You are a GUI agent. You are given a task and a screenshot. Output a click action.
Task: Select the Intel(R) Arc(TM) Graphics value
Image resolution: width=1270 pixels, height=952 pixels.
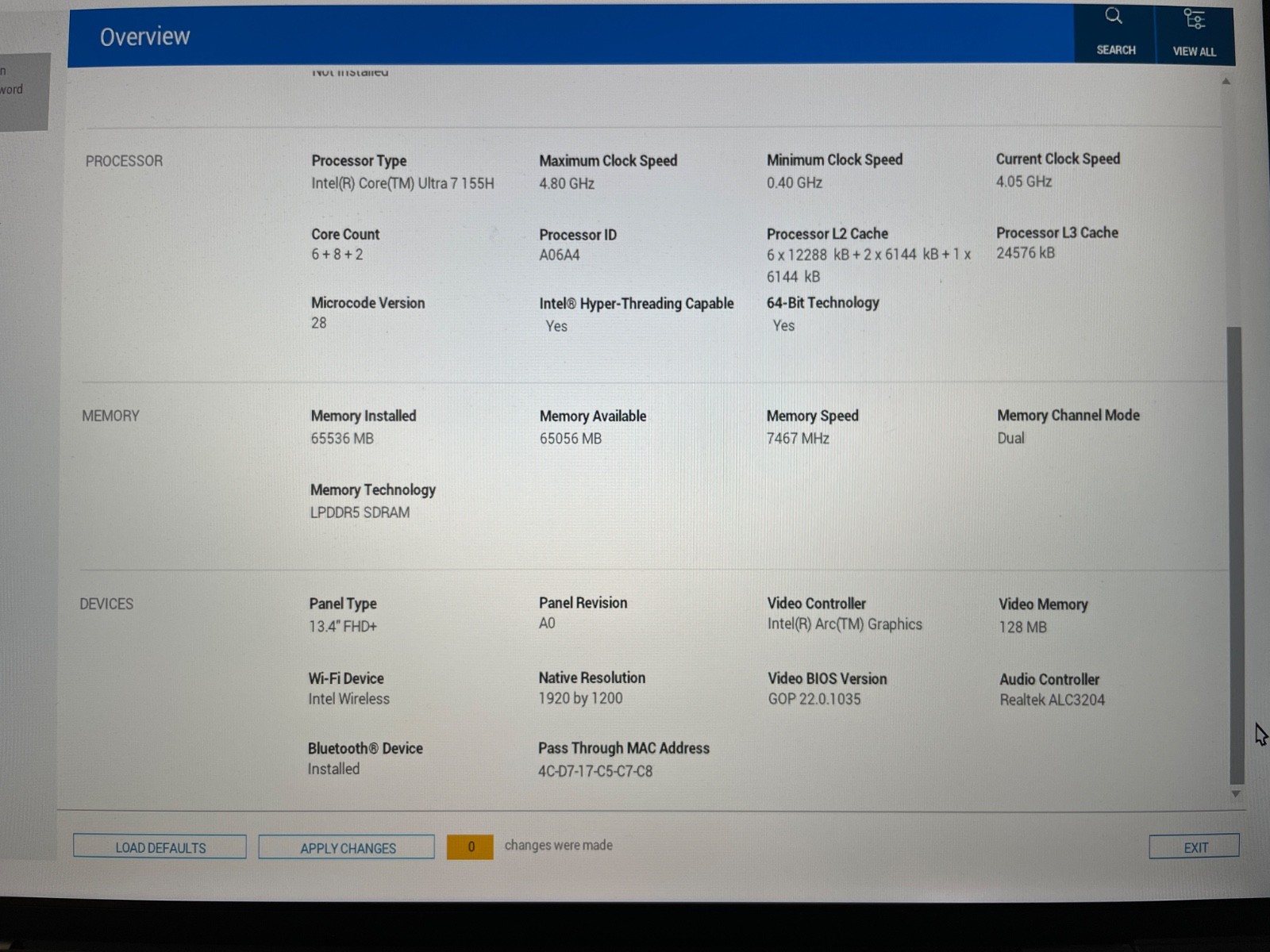[x=845, y=624]
